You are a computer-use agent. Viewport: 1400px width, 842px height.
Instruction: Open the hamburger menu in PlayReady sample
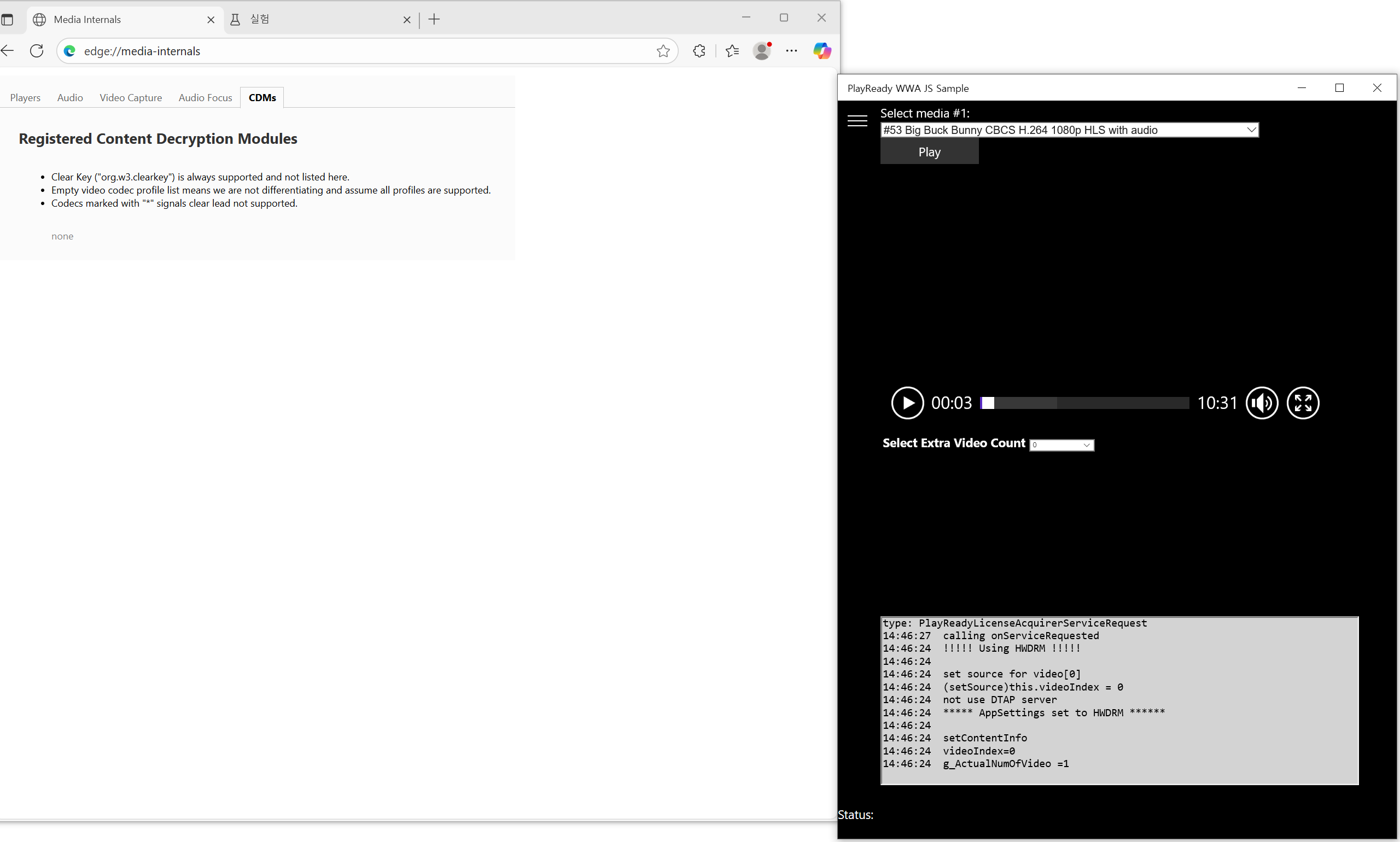coord(857,120)
